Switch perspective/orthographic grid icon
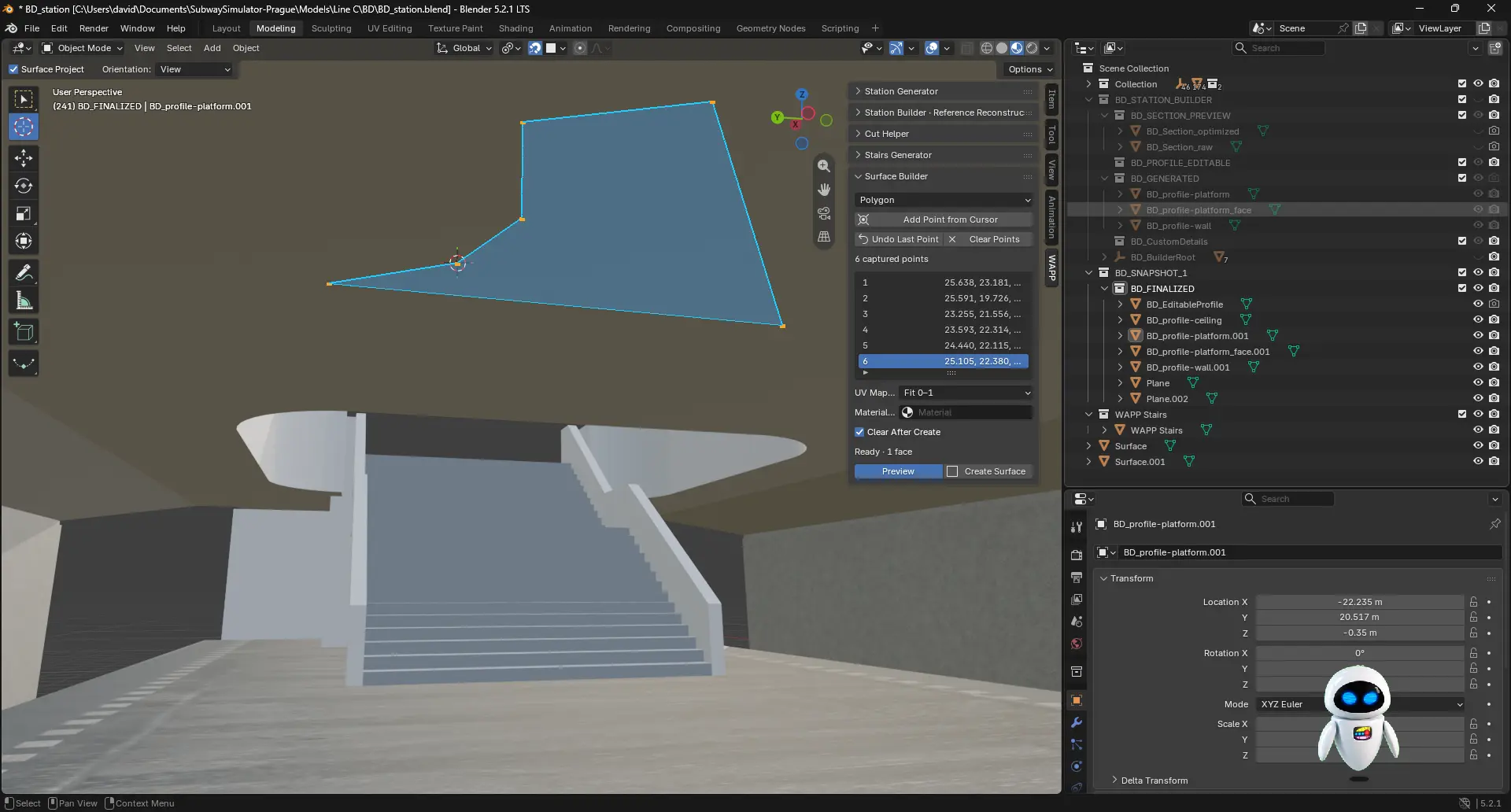1511x812 pixels. (824, 237)
